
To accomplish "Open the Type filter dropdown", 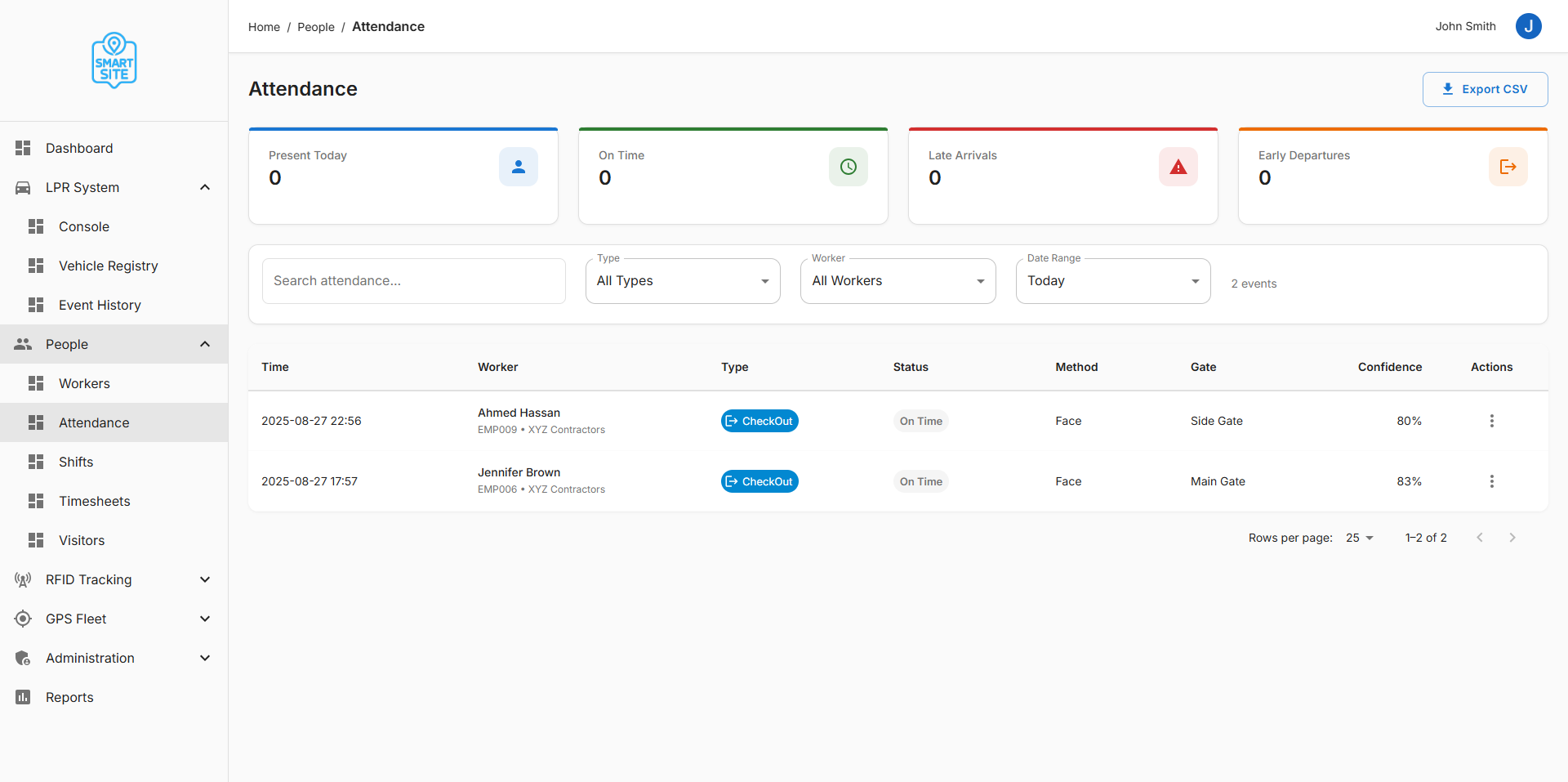I will pos(683,281).
